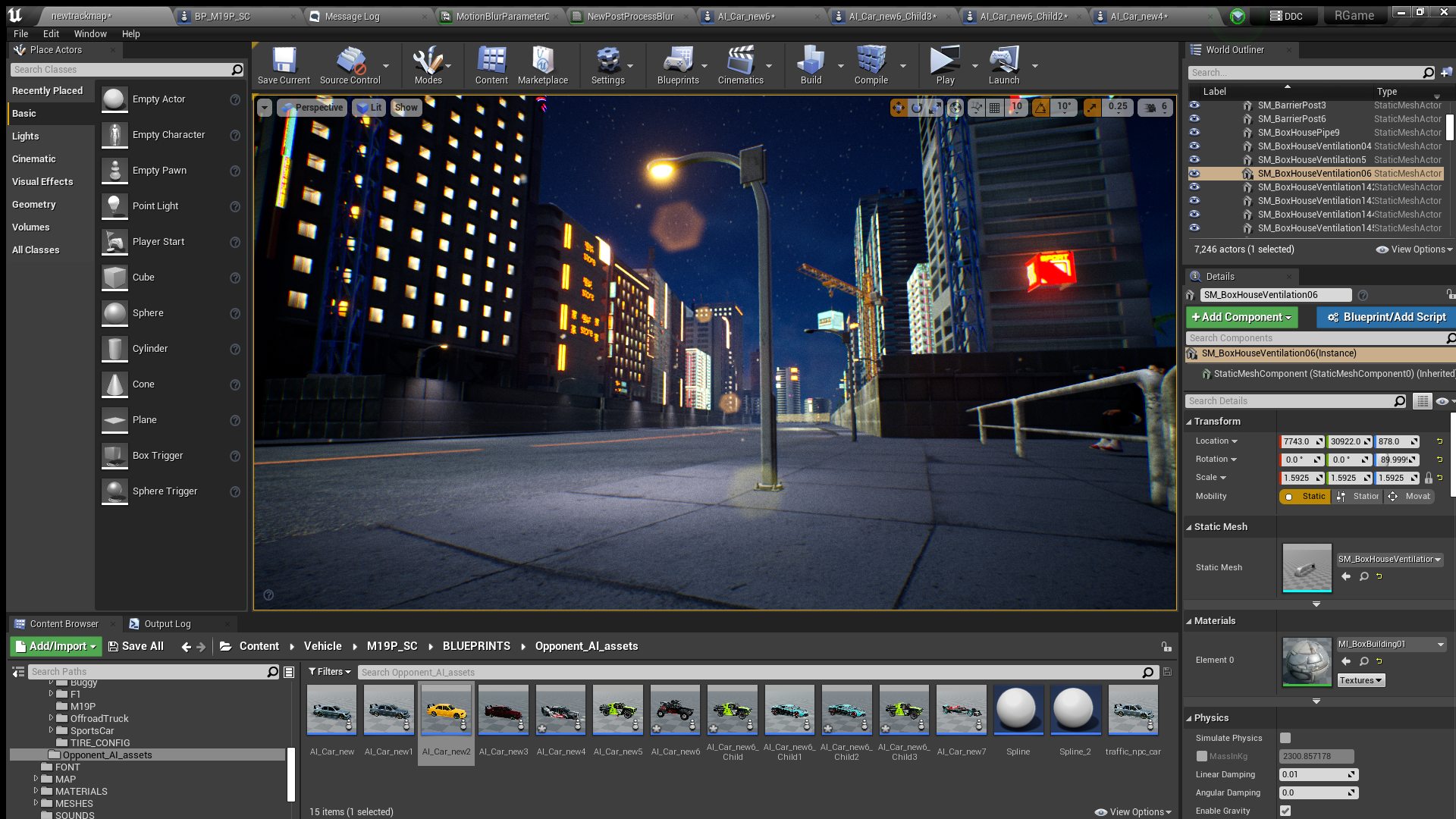
Task: Open the Window menu
Action: pos(90,34)
